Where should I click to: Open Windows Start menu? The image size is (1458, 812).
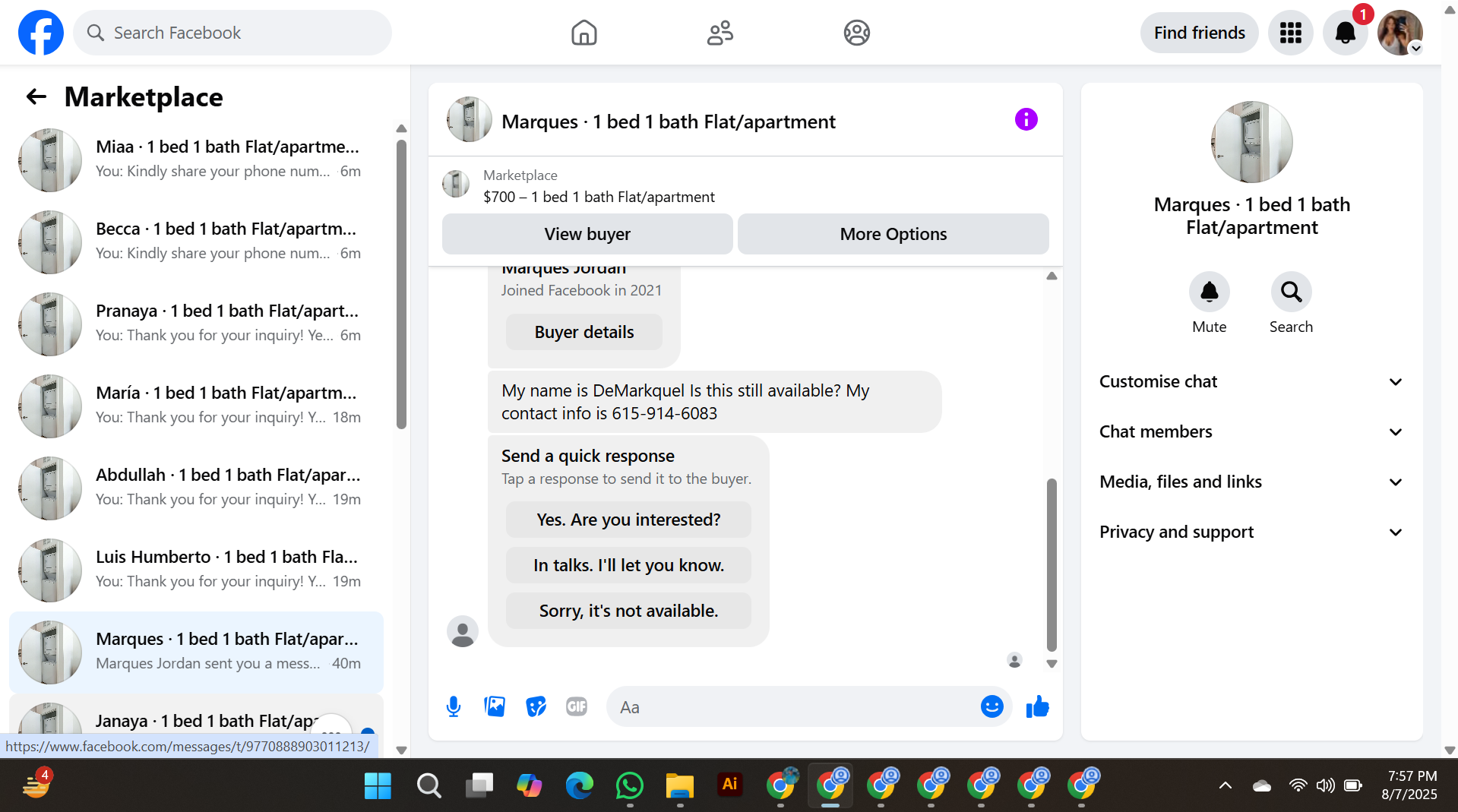click(378, 785)
